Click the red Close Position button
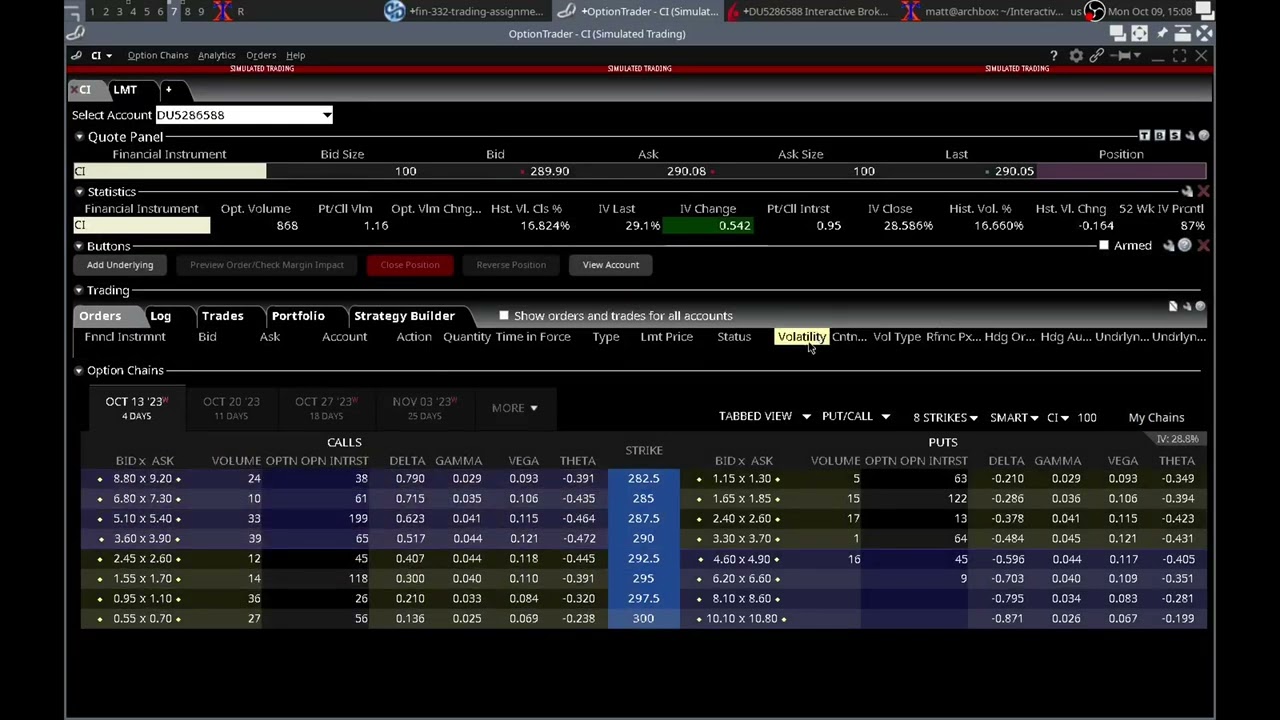1280x720 pixels. [x=410, y=265]
